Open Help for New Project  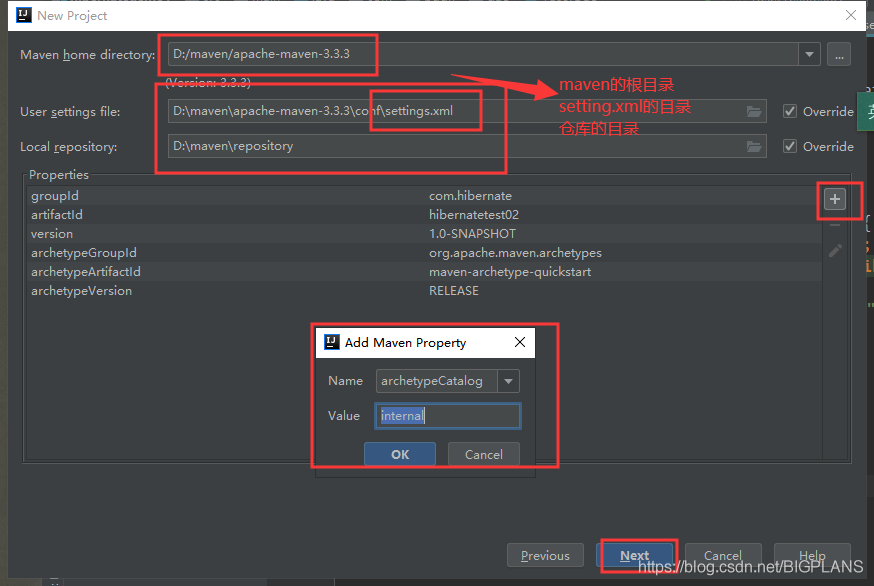coord(812,555)
